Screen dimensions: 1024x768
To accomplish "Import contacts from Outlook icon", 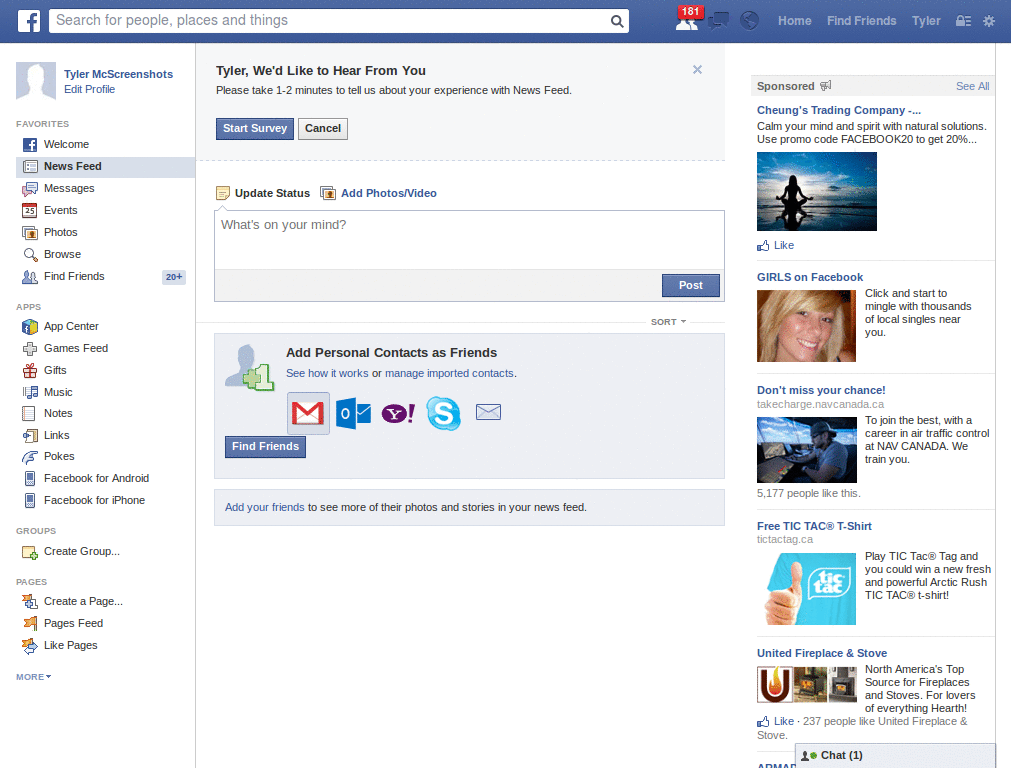I will [x=353, y=413].
